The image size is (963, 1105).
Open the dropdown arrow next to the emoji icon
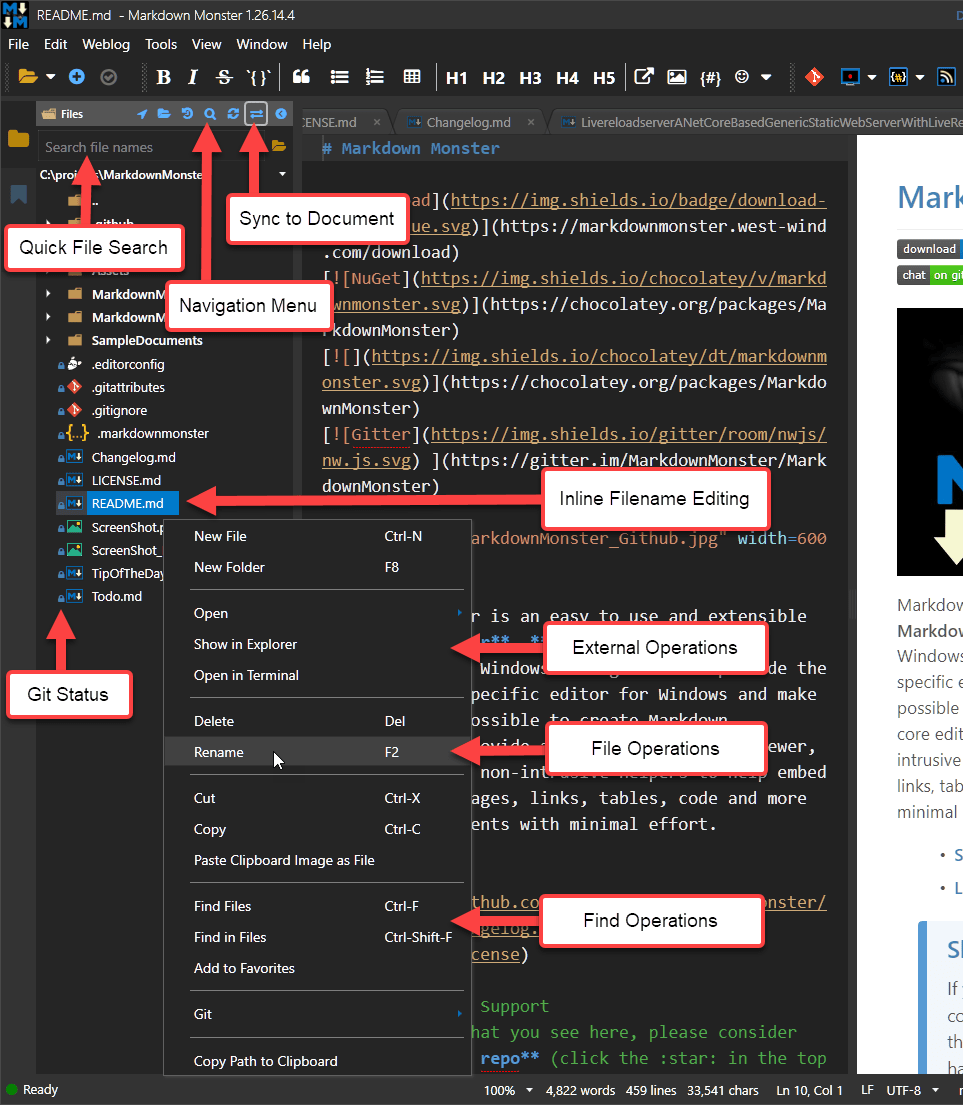[x=766, y=77]
